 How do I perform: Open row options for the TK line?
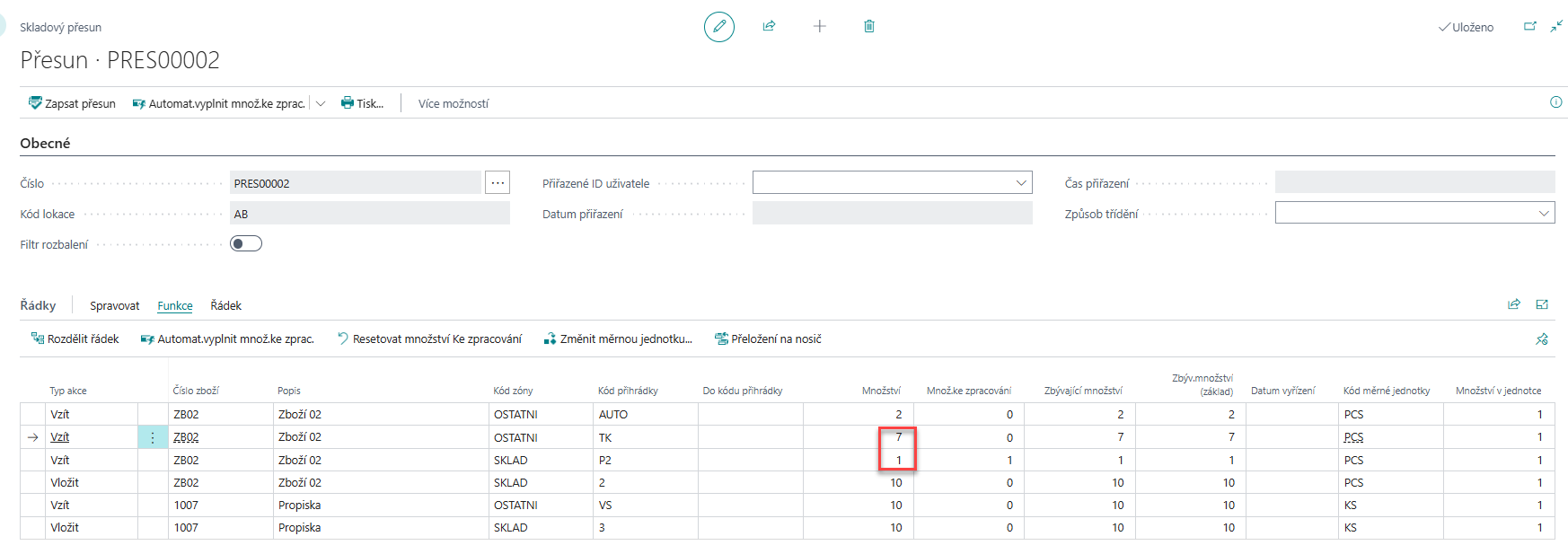click(x=153, y=437)
